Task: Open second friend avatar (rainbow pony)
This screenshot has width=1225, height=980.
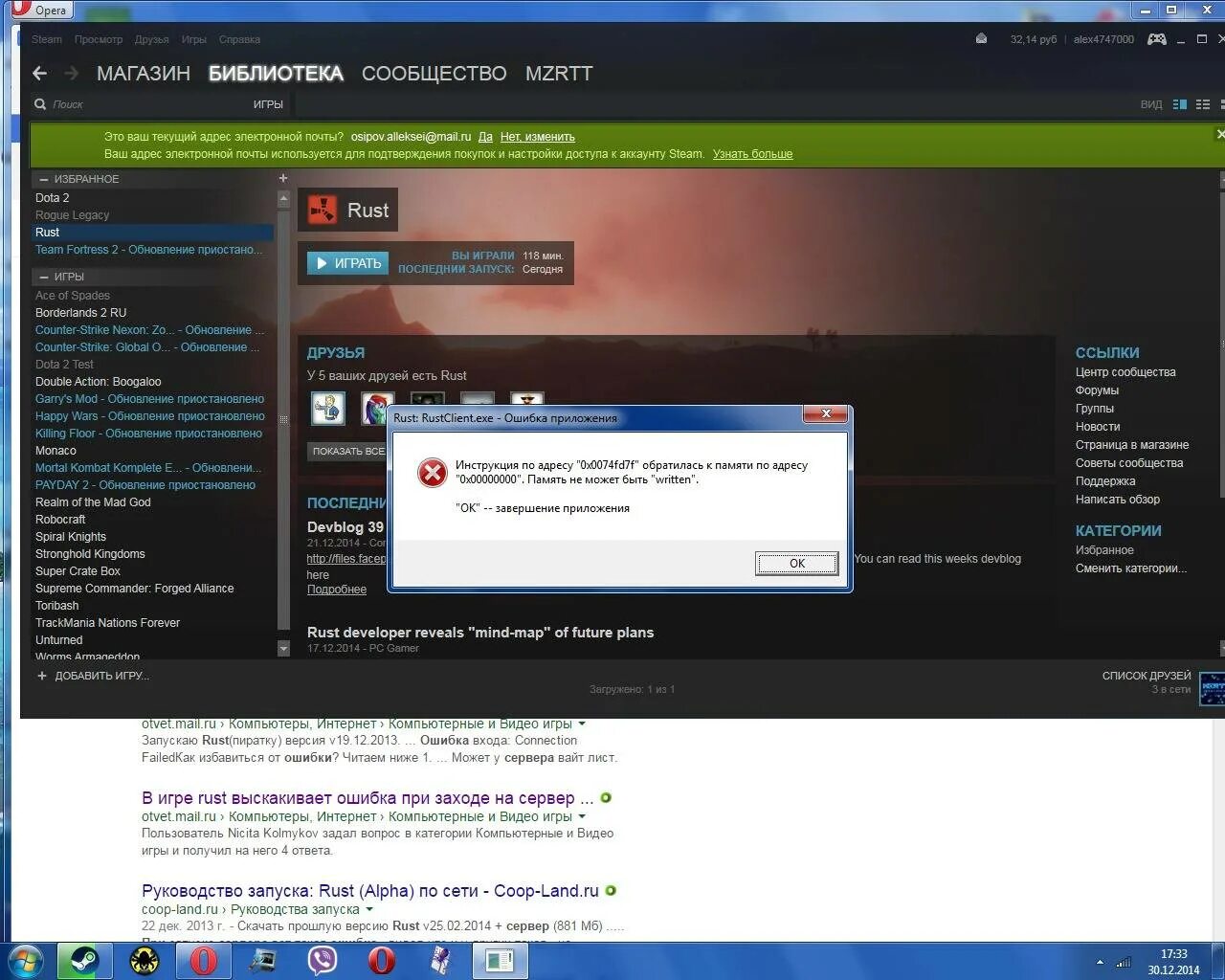Action: pos(377,408)
